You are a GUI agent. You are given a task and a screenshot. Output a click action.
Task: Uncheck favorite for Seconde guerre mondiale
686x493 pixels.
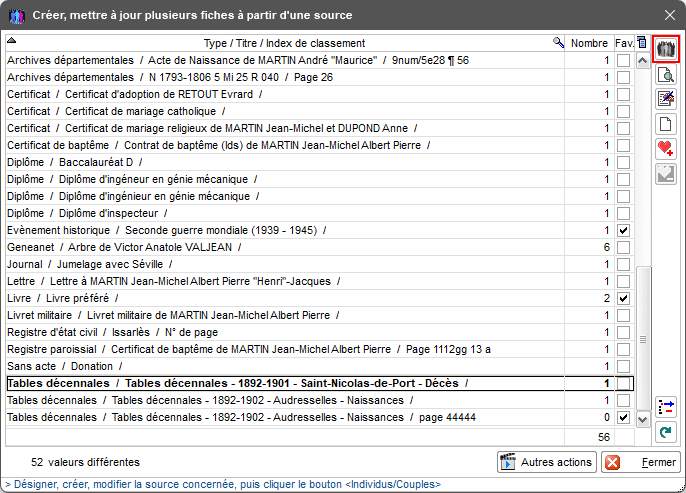click(x=623, y=231)
